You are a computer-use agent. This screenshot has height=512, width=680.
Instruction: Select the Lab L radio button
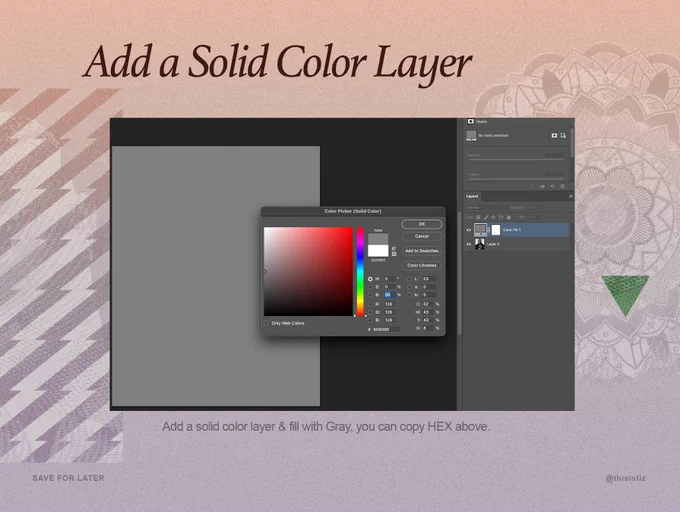point(409,279)
